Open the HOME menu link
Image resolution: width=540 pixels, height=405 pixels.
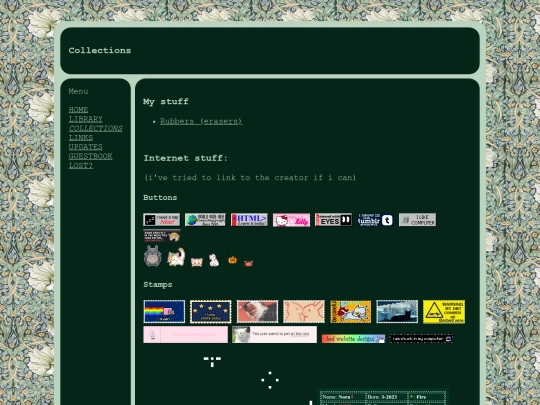pyautogui.click(x=78, y=110)
